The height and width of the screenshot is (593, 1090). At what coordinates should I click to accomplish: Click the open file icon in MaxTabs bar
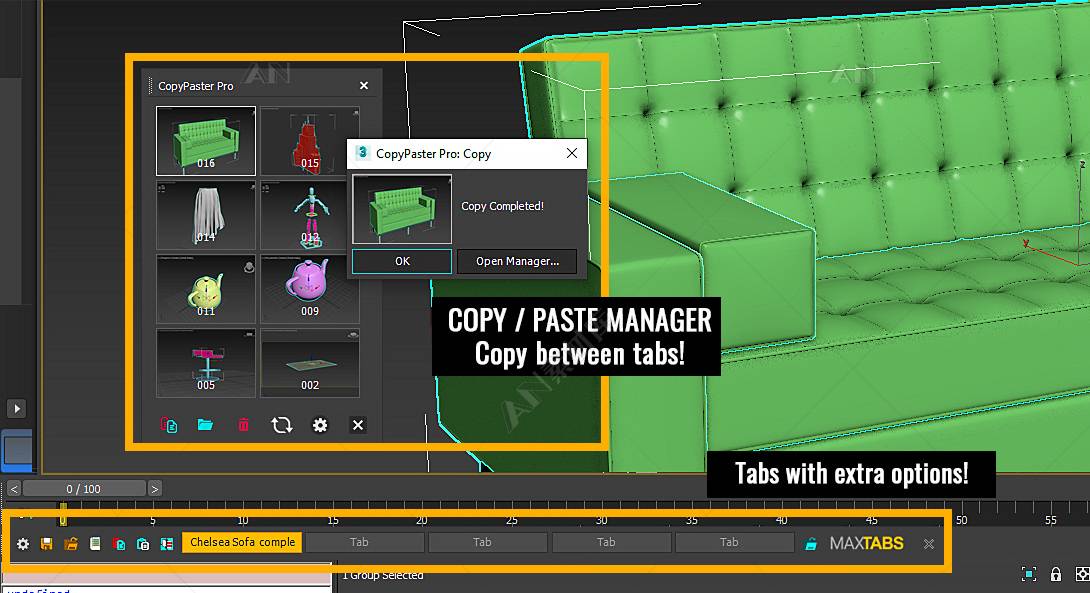71,544
